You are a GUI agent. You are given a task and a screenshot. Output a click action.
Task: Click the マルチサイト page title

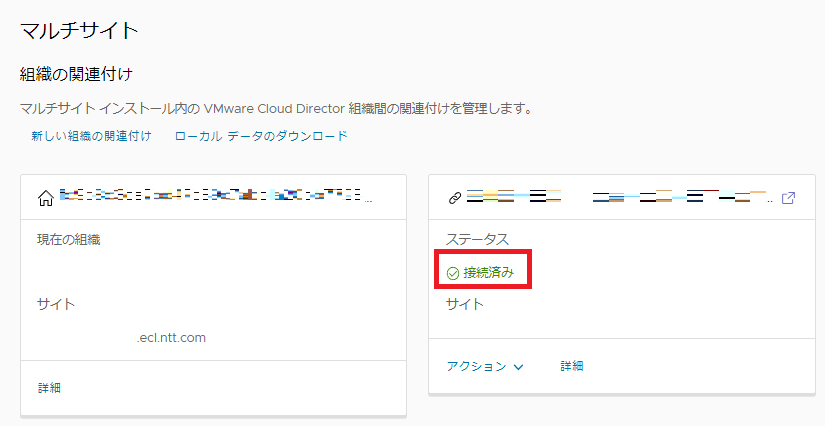coord(79,30)
